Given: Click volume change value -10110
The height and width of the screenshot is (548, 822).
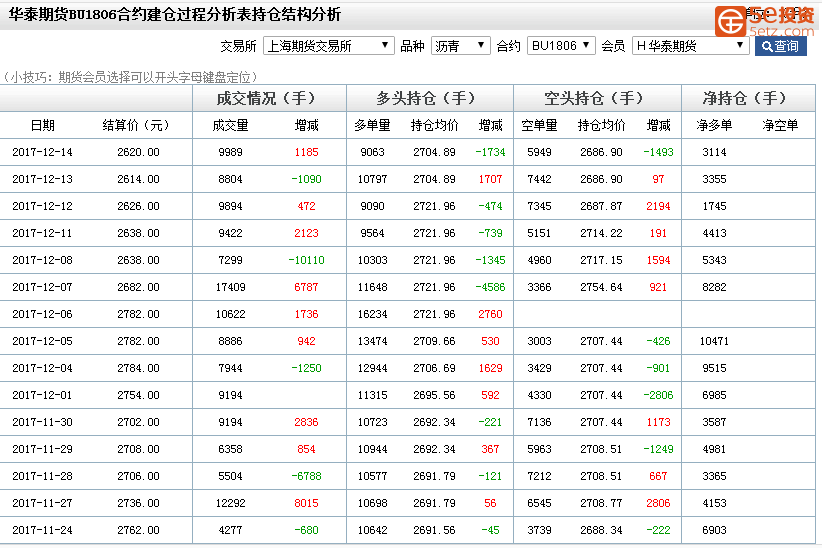Looking at the screenshot, I should [x=307, y=261].
